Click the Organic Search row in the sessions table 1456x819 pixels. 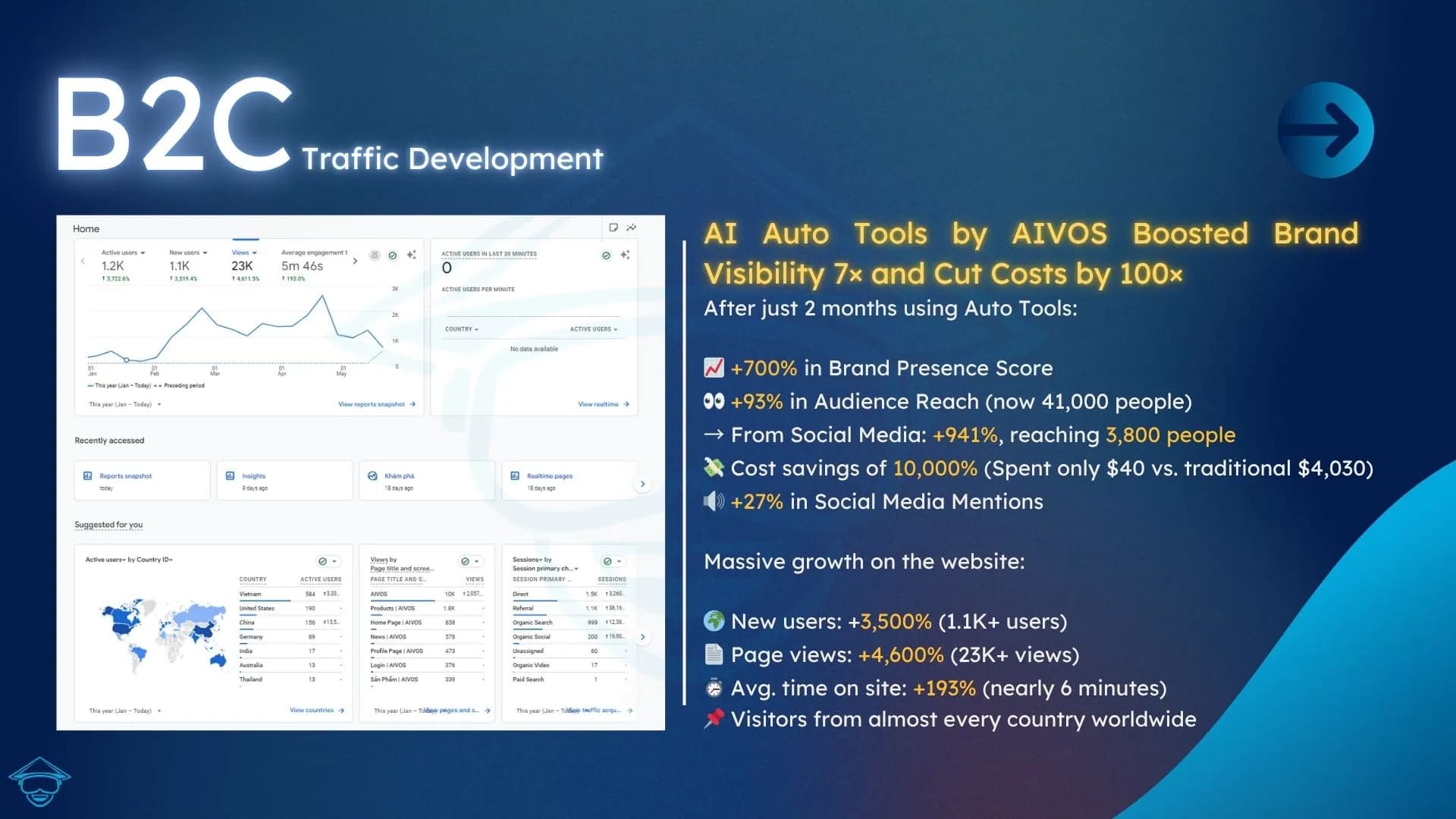(x=569, y=623)
